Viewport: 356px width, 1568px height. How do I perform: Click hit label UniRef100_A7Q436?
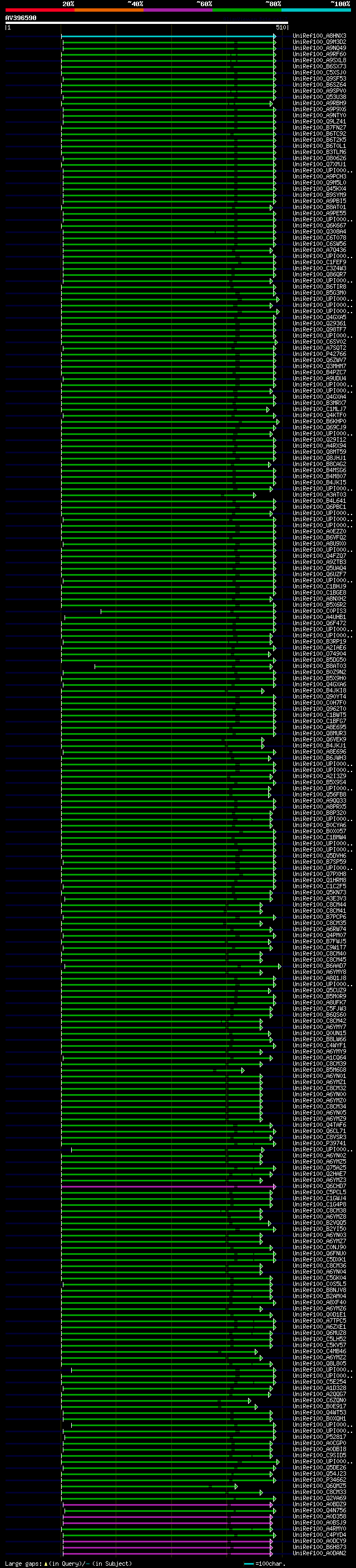pyautogui.click(x=319, y=250)
